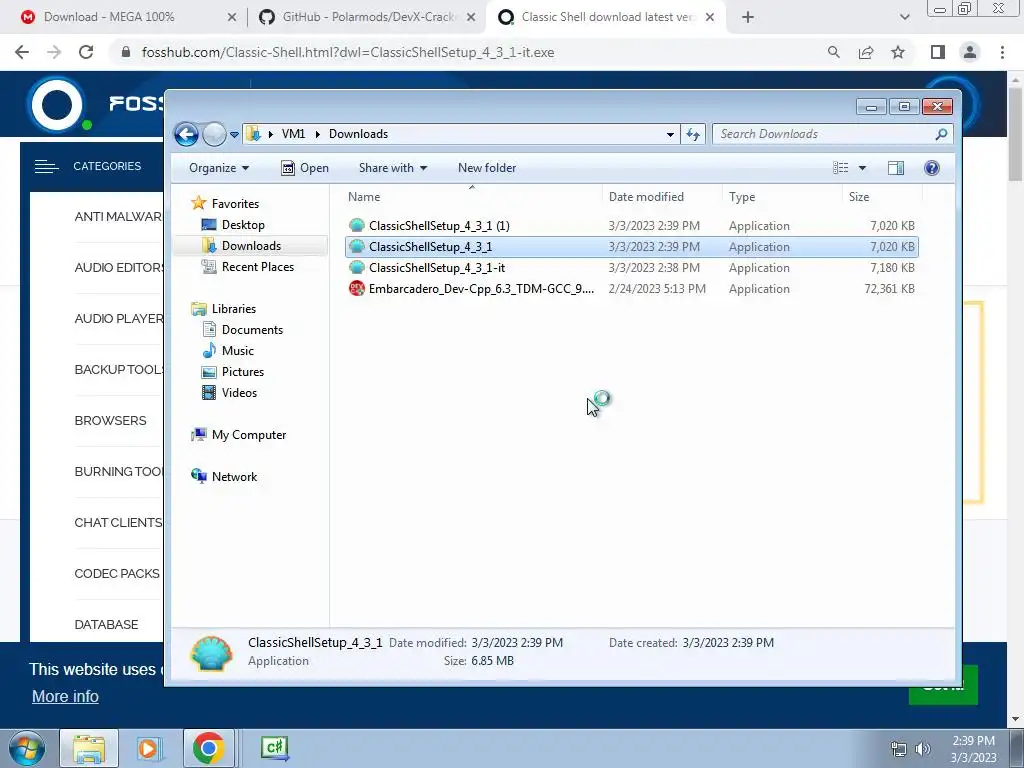This screenshot has height=768, width=1024.
Task: Open CODEC PACKS category on FossHub
Action: [x=117, y=573]
